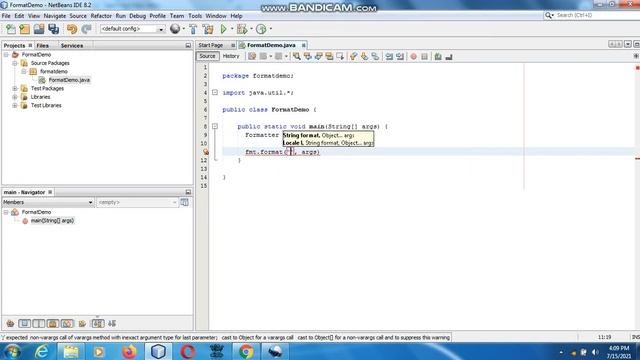The height and width of the screenshot is (360, 640).
Task: Run the project with green play icon
Action: (x=224, y=29)
